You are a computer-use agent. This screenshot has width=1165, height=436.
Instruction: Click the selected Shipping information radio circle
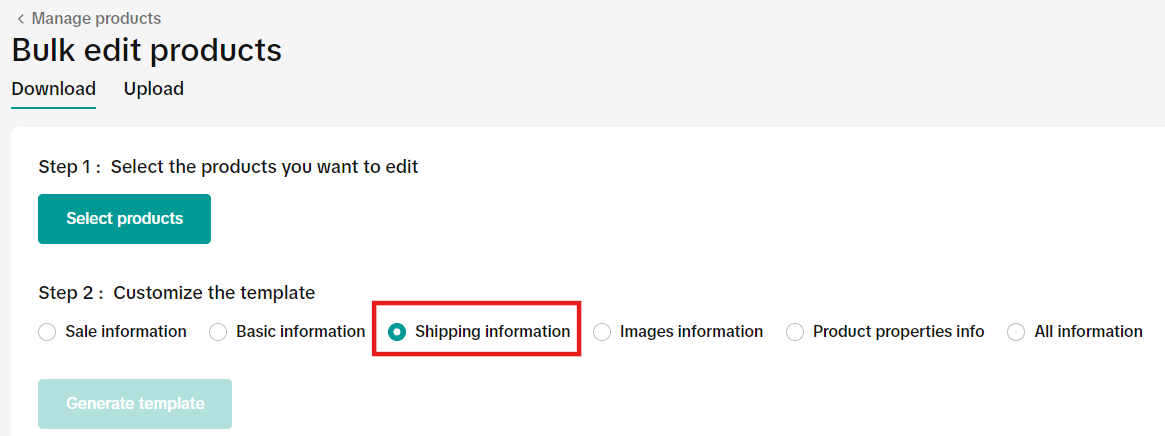tap(397, 332)
